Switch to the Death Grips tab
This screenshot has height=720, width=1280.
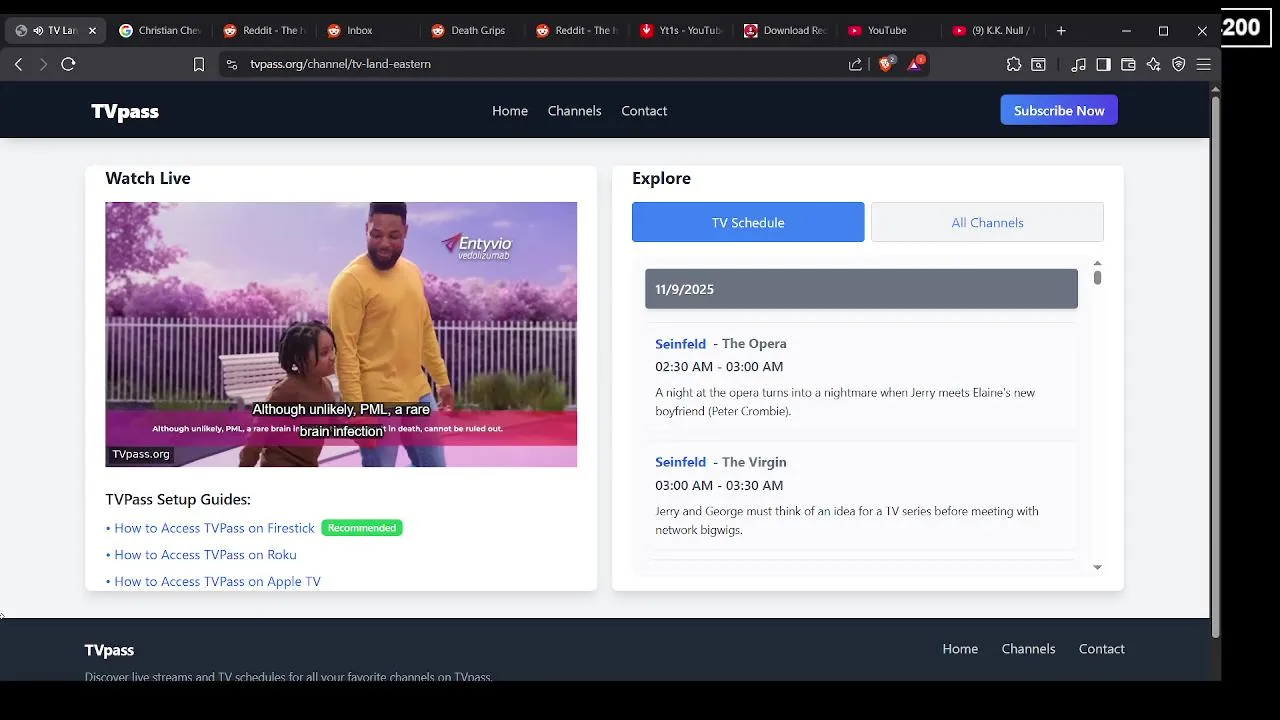click(473, 31)
